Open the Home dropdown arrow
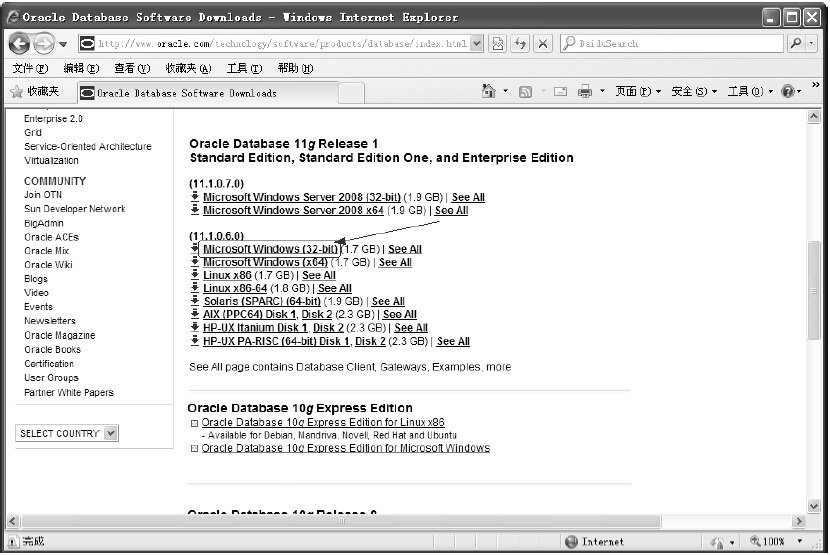Viewport: 830px width, 555px height. pyautogui.click(x=505, y=92)
